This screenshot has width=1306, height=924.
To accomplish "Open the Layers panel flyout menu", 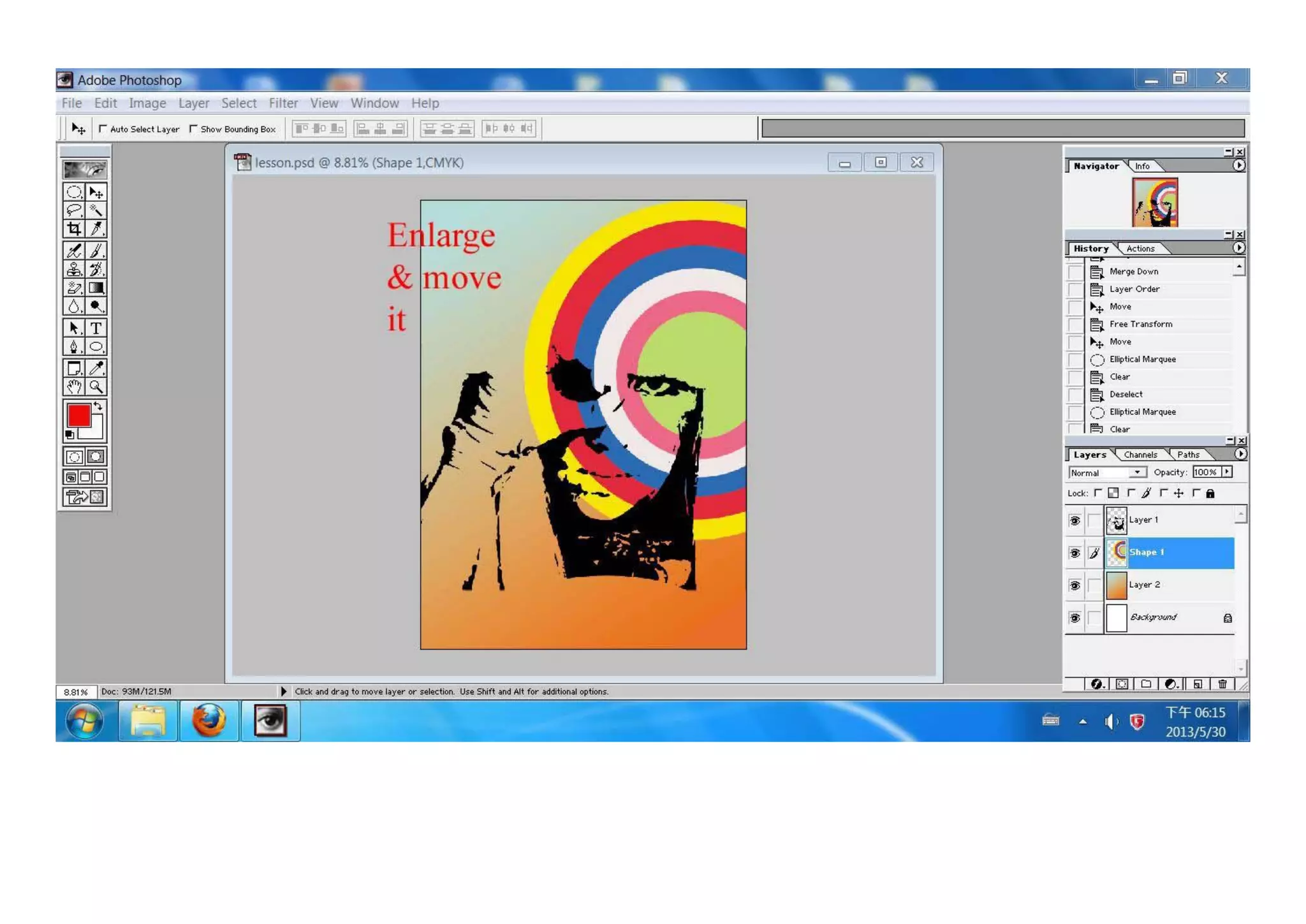I will pyautogui.click(x=1240, y=454).
